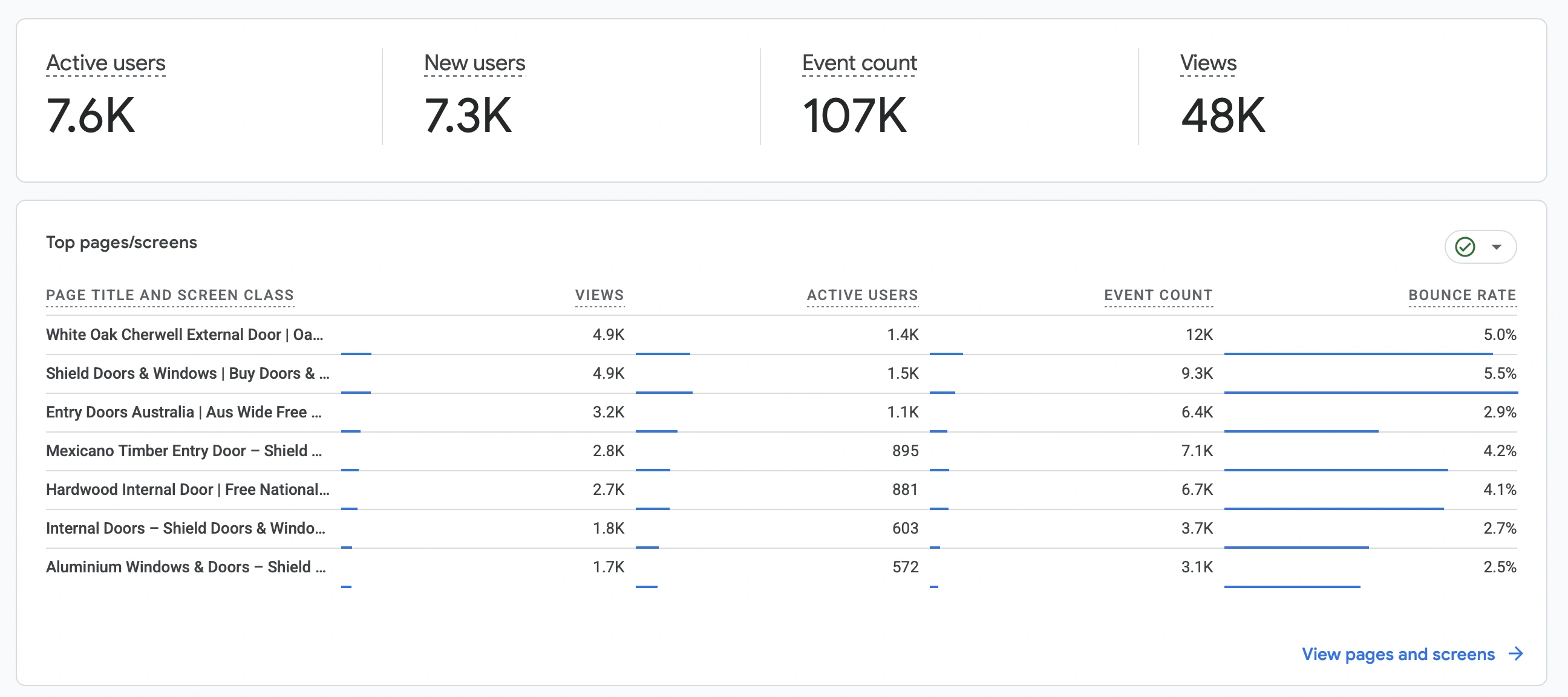Image resolution: width=1568 pixels, height=697 pixels.
Task: Click the EVENT COUNT column header
Action: (x=1158, y=295)
